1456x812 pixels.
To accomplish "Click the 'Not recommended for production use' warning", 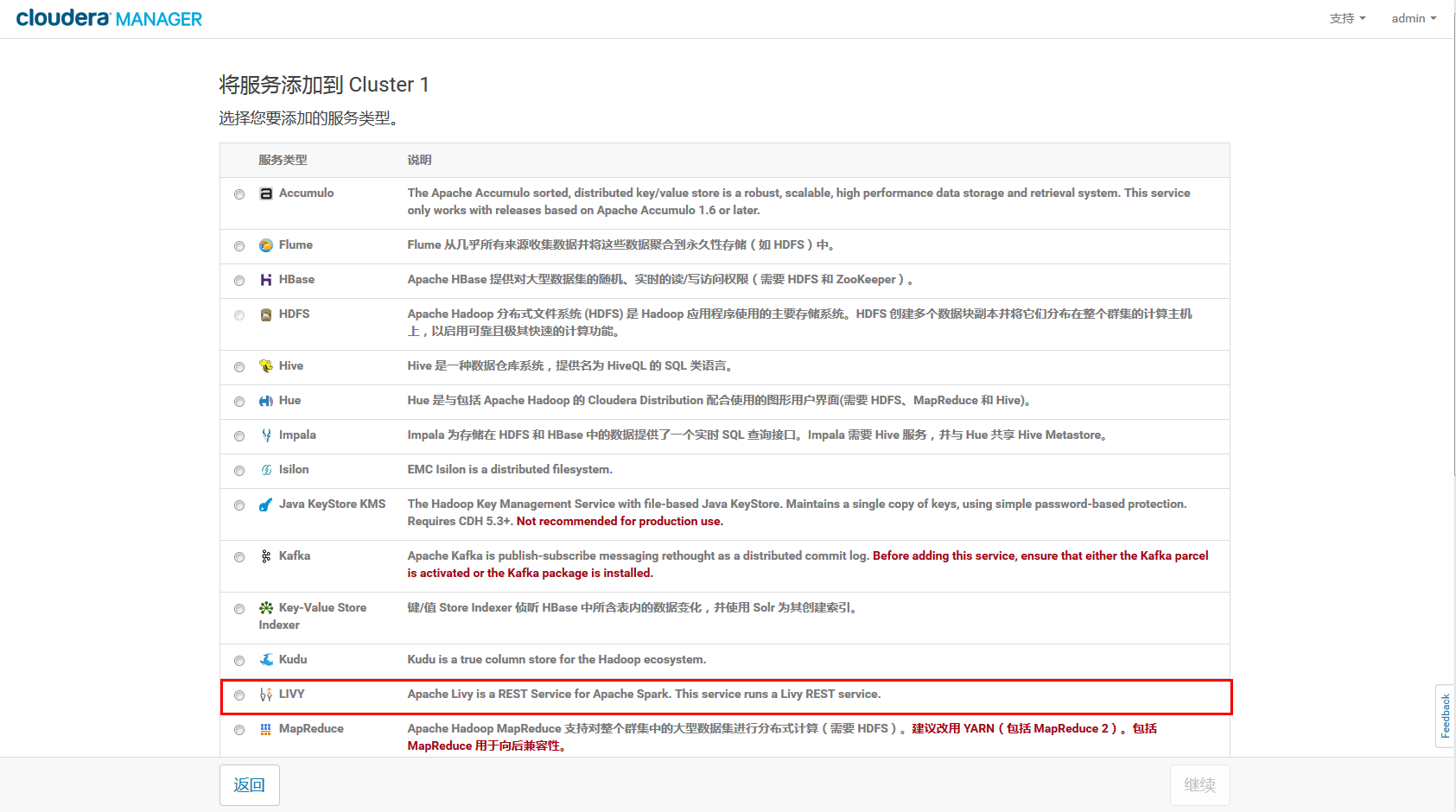I will coord(620,522).
